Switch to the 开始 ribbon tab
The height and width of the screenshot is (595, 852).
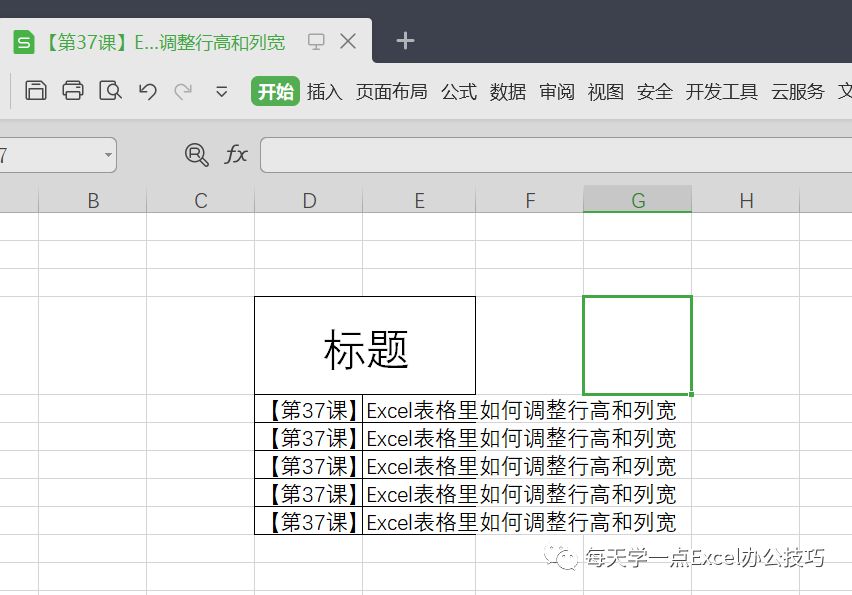click(x=275, y=91)
